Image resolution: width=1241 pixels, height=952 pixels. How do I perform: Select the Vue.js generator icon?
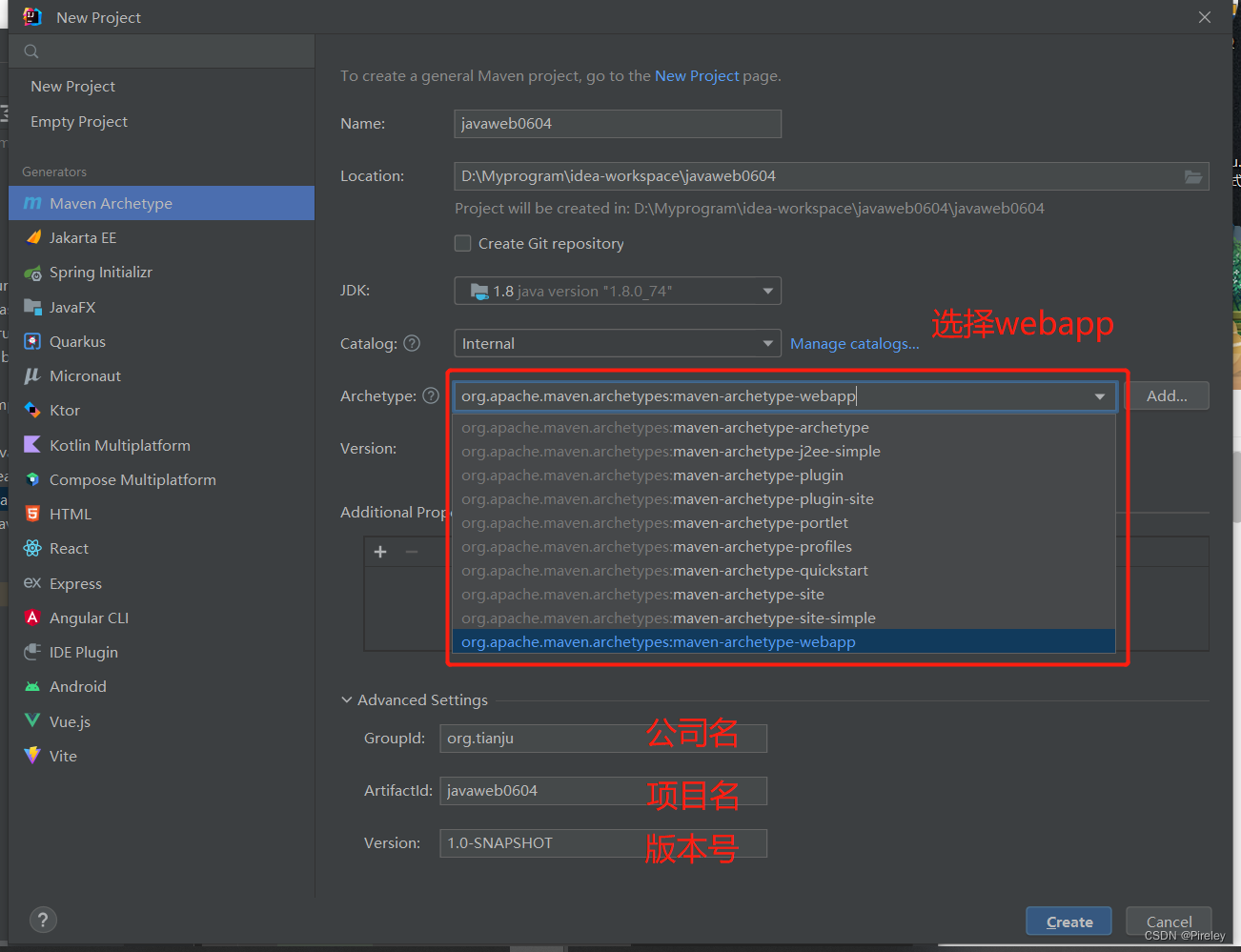[x=32, y=720]
